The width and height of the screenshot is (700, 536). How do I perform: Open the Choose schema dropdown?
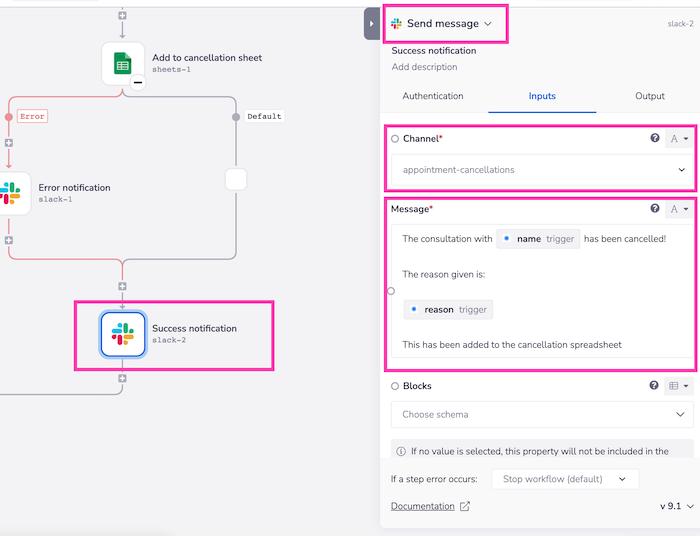tap(541, 414)
